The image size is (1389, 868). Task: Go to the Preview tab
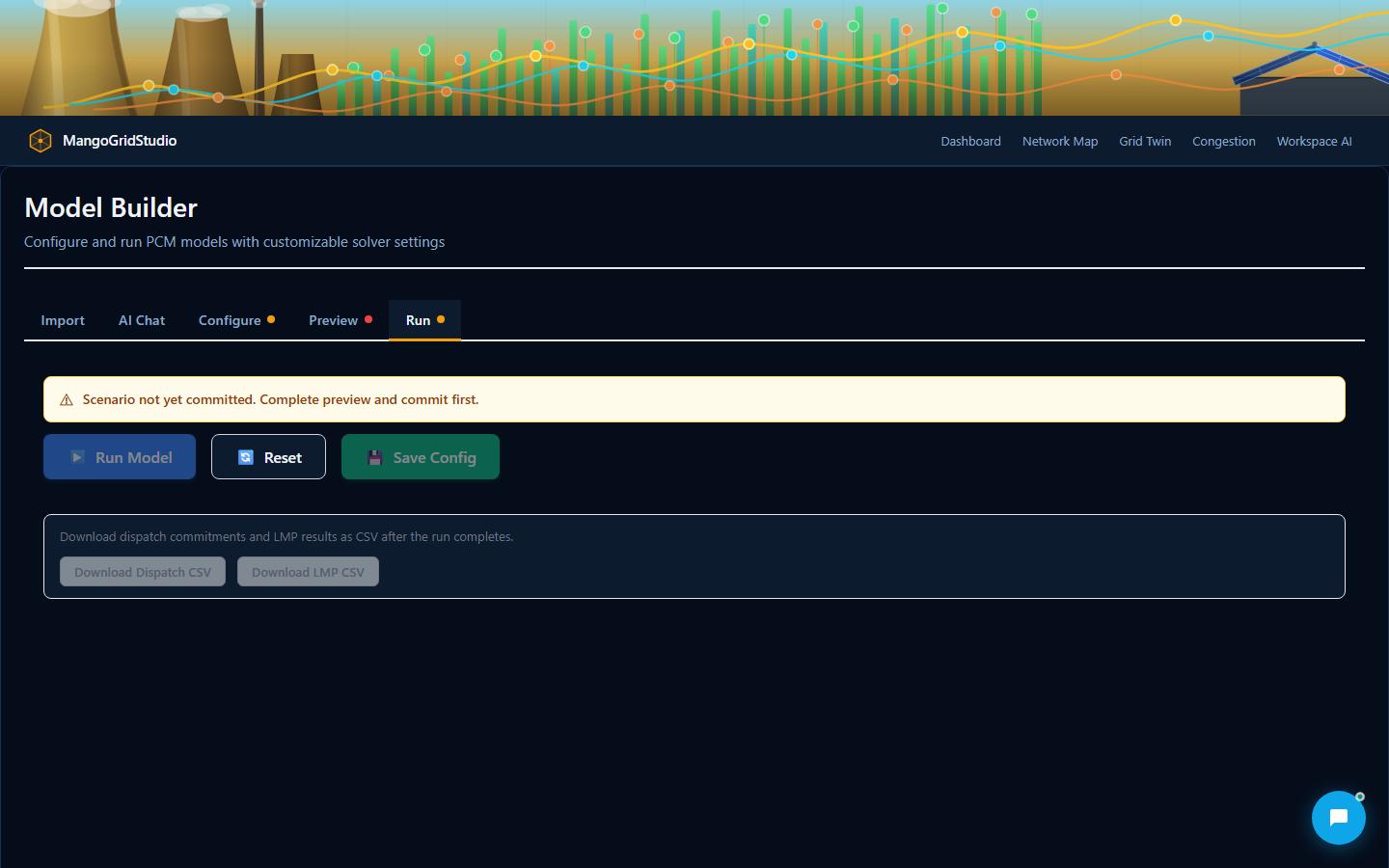point(340,320)
